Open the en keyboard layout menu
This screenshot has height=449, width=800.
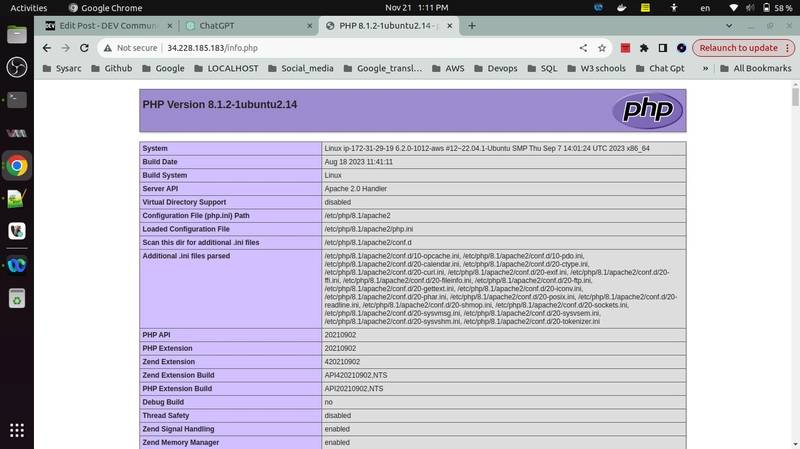pos(705,8)
